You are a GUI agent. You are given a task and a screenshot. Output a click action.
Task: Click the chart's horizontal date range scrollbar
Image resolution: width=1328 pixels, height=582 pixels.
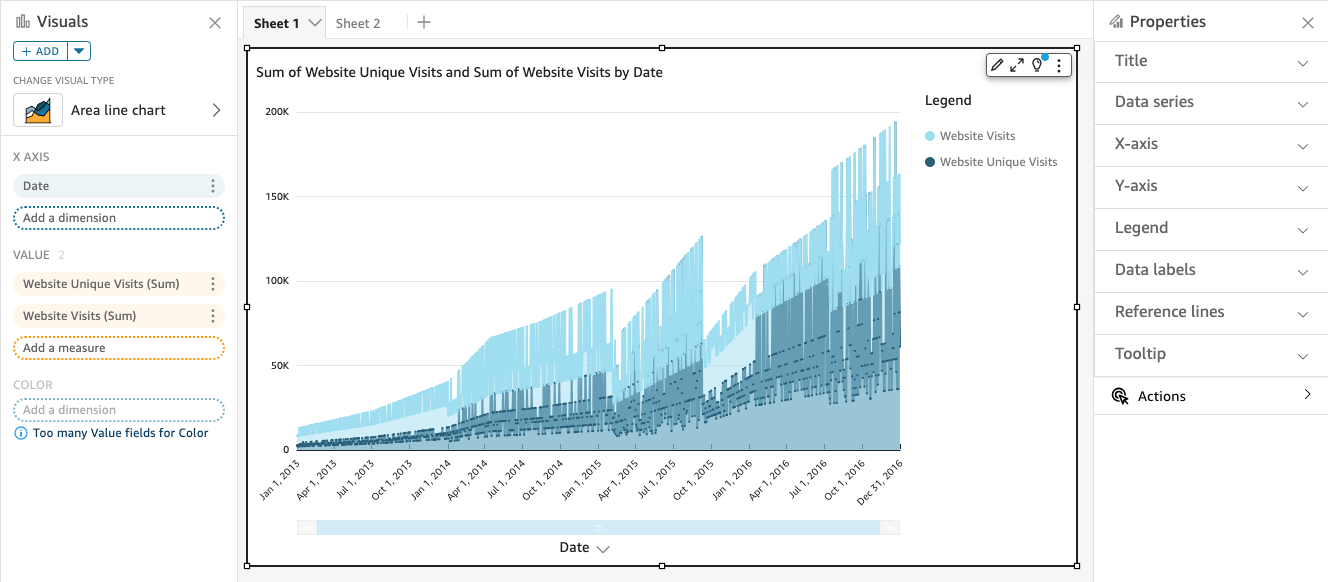[598, 527]
